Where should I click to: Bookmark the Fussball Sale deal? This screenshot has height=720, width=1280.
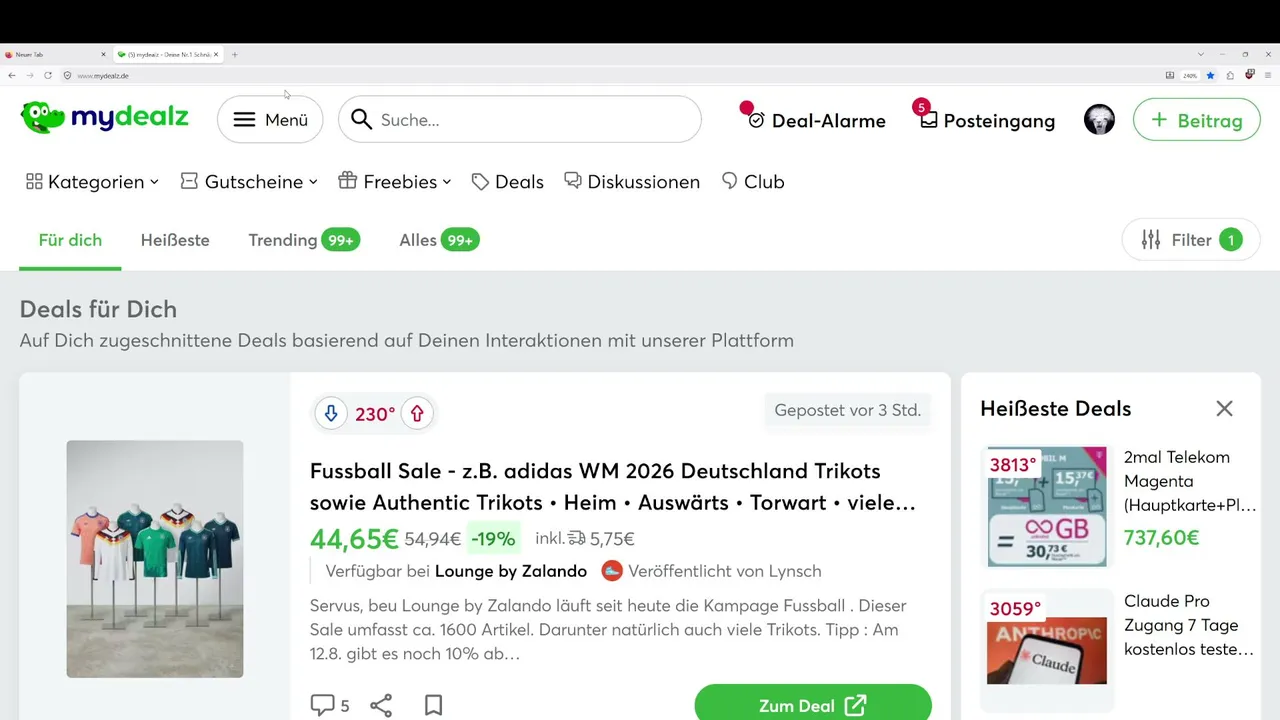[x=433, y=706]
